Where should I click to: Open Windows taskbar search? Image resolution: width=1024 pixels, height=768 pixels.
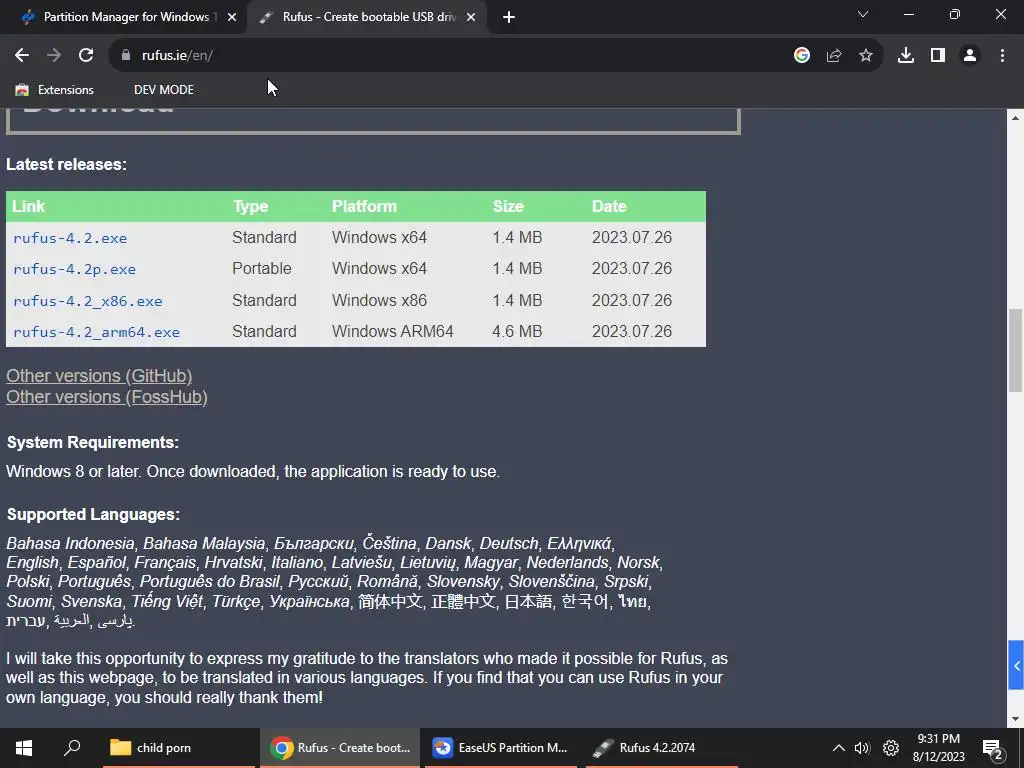pyautogui.click(x=72, y=748)
